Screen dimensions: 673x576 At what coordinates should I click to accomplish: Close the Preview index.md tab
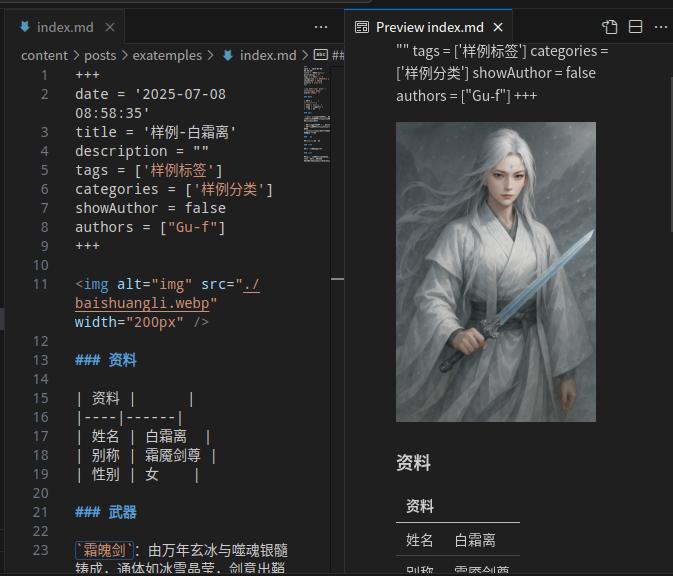pos(499,27)
